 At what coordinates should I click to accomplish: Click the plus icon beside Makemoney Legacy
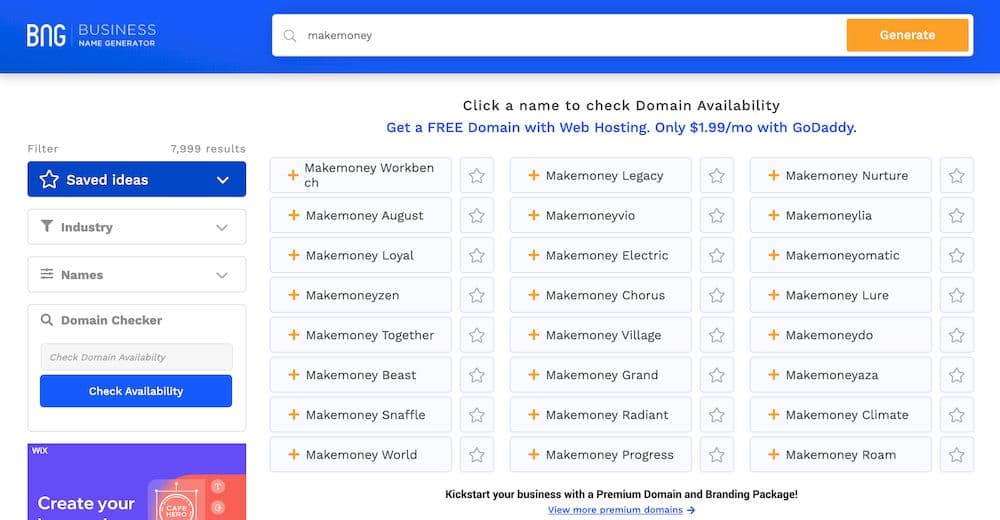pos(534,175)
